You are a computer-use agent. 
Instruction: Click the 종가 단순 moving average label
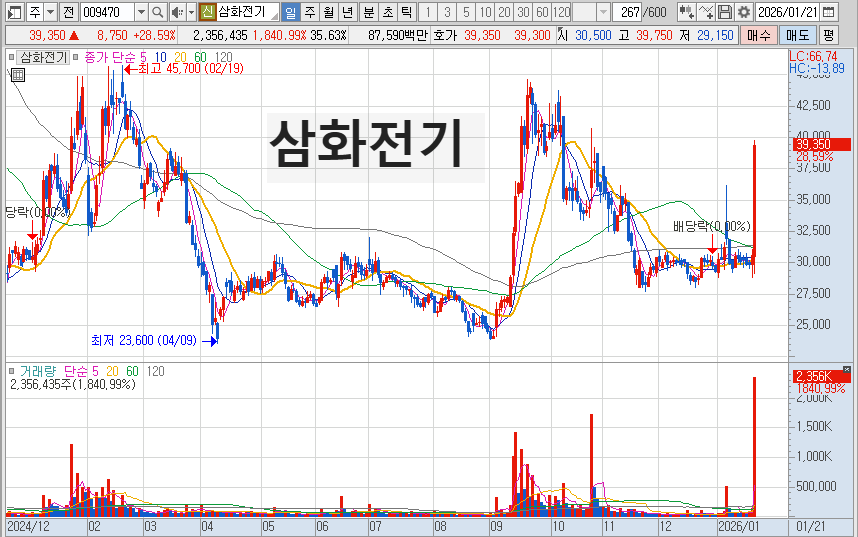tap(110, 57)
